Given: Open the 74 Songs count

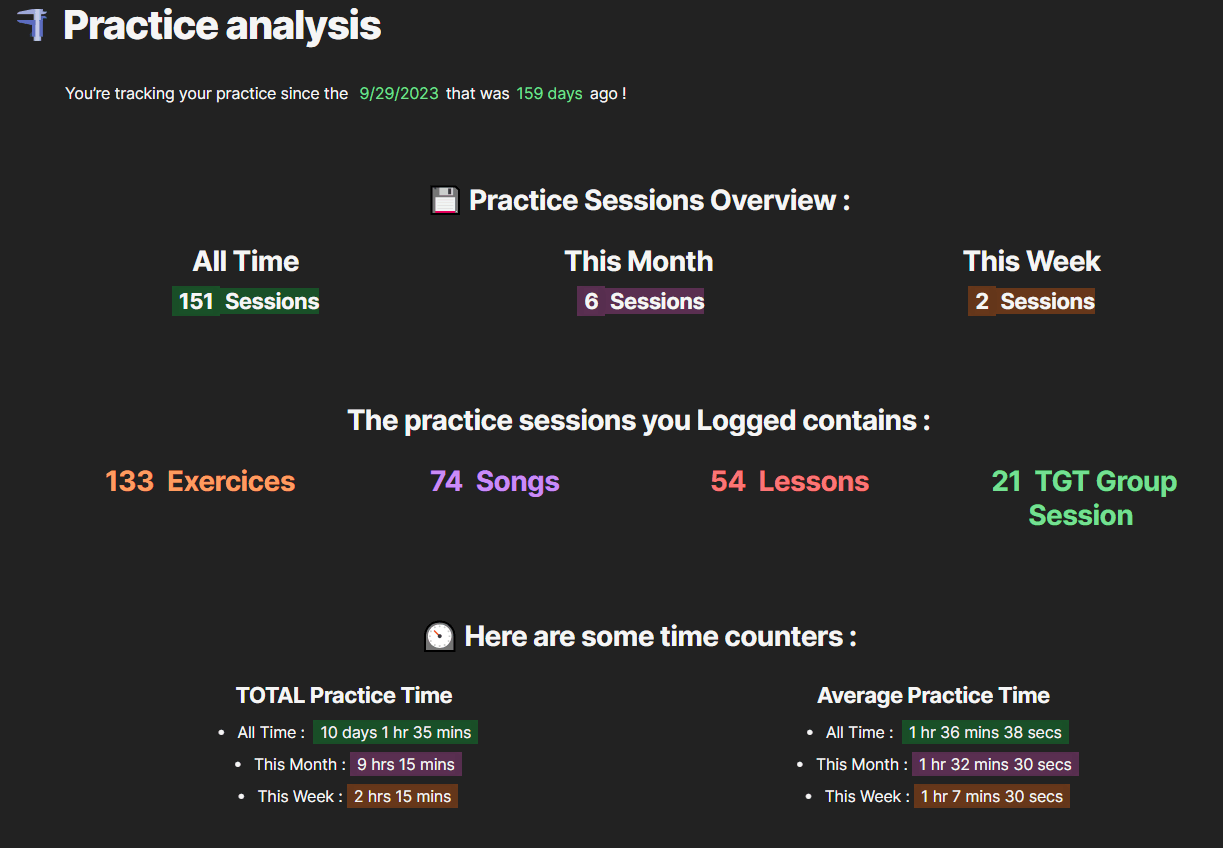Looking at the screenshot, I should click(494, 482).
